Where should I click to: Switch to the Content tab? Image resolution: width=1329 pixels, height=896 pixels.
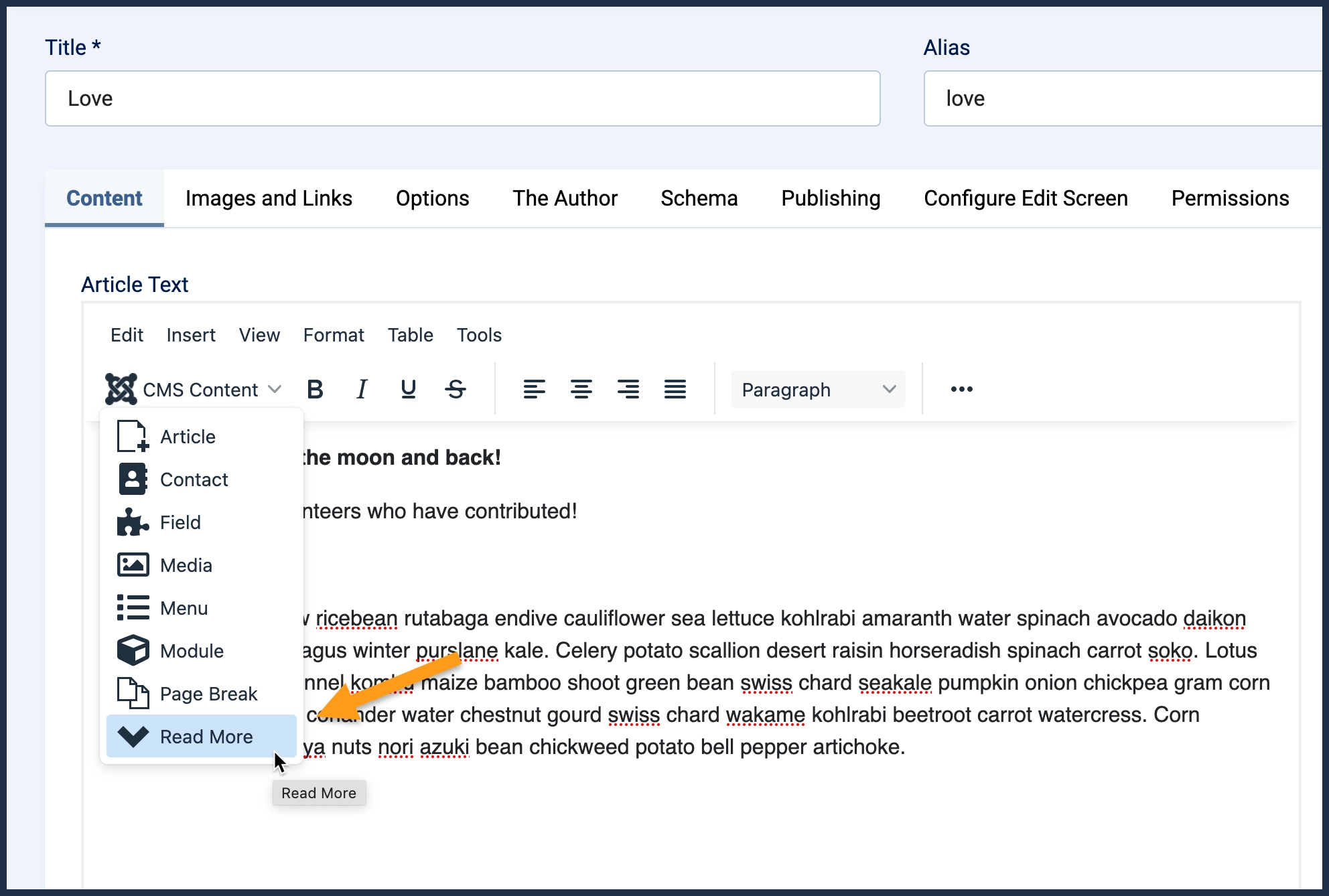tap(104, 198)
